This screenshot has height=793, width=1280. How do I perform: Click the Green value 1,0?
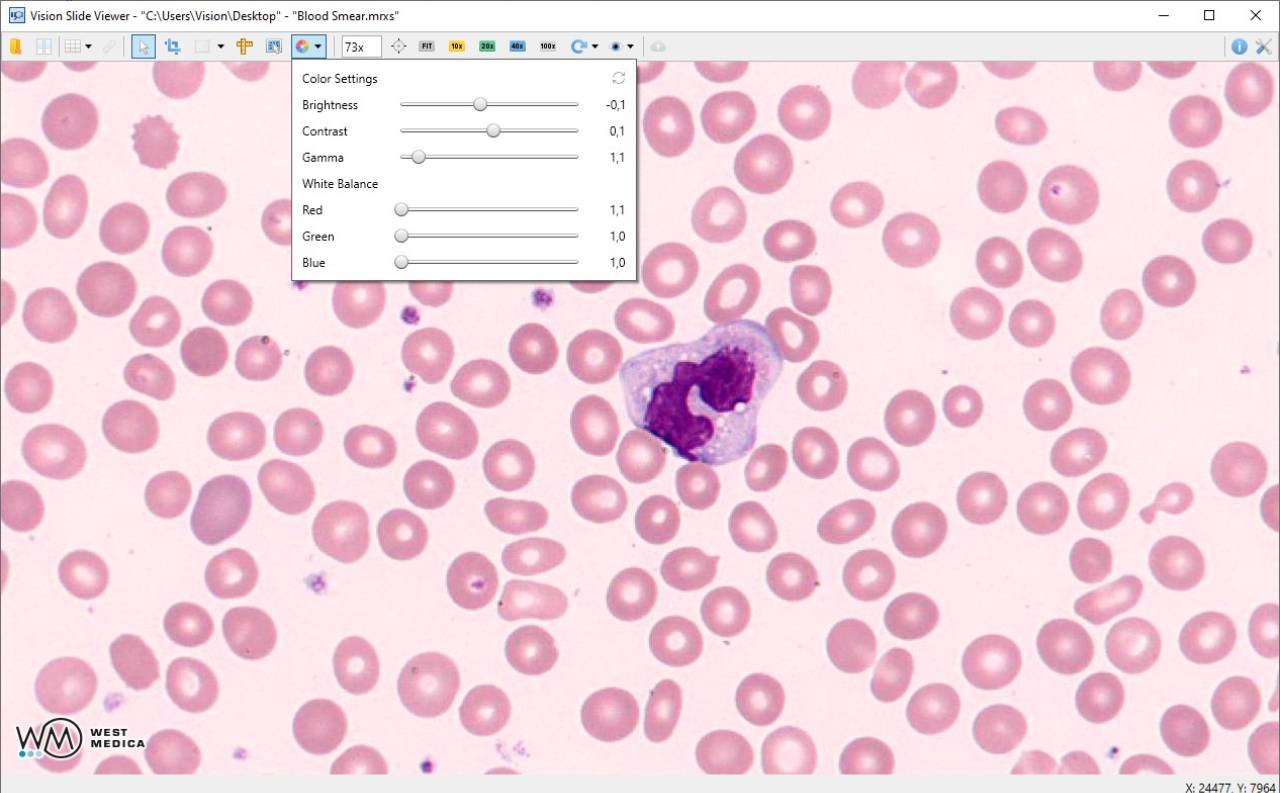coord(617,236)
